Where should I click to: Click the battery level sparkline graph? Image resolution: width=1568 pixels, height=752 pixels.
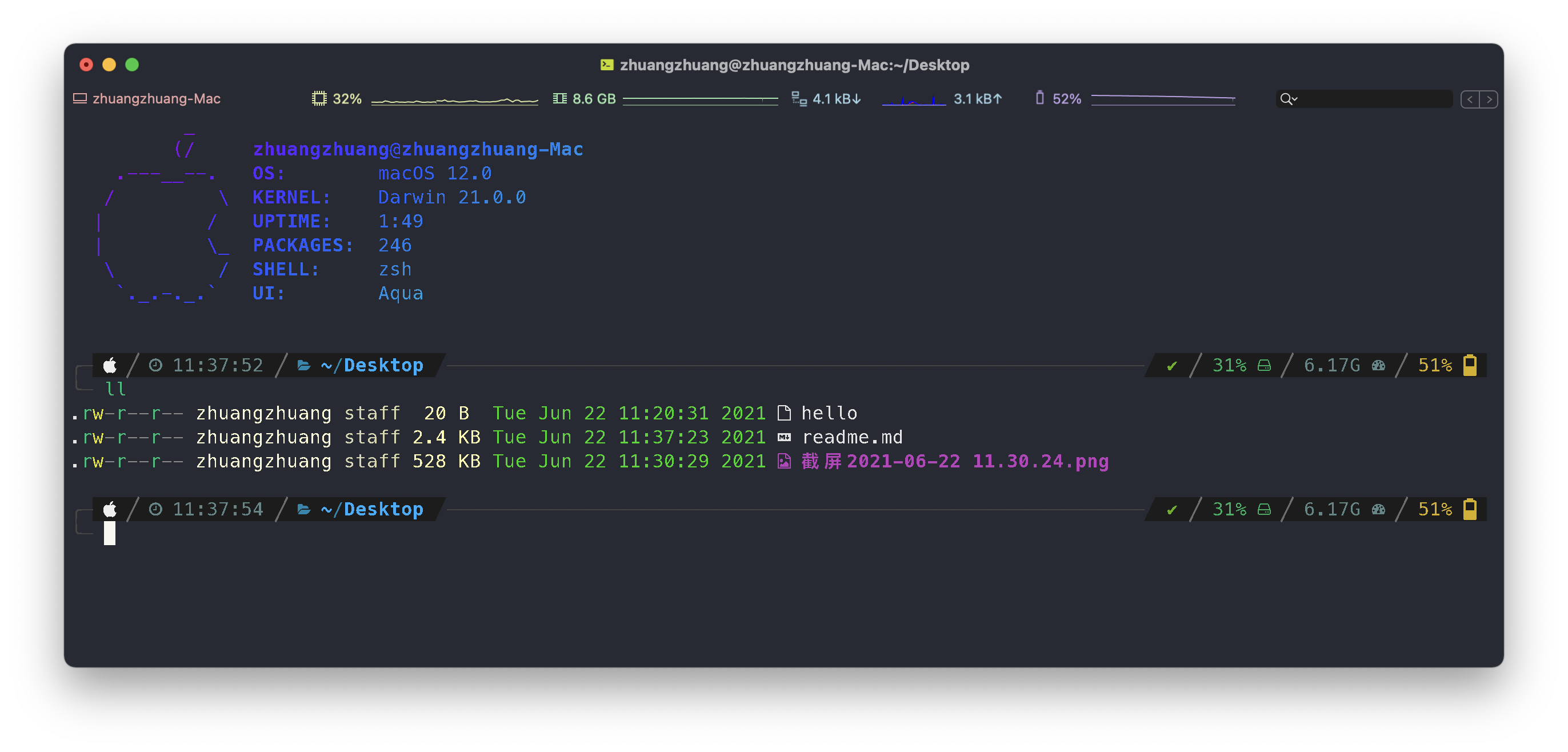[x=1163, y=99]
